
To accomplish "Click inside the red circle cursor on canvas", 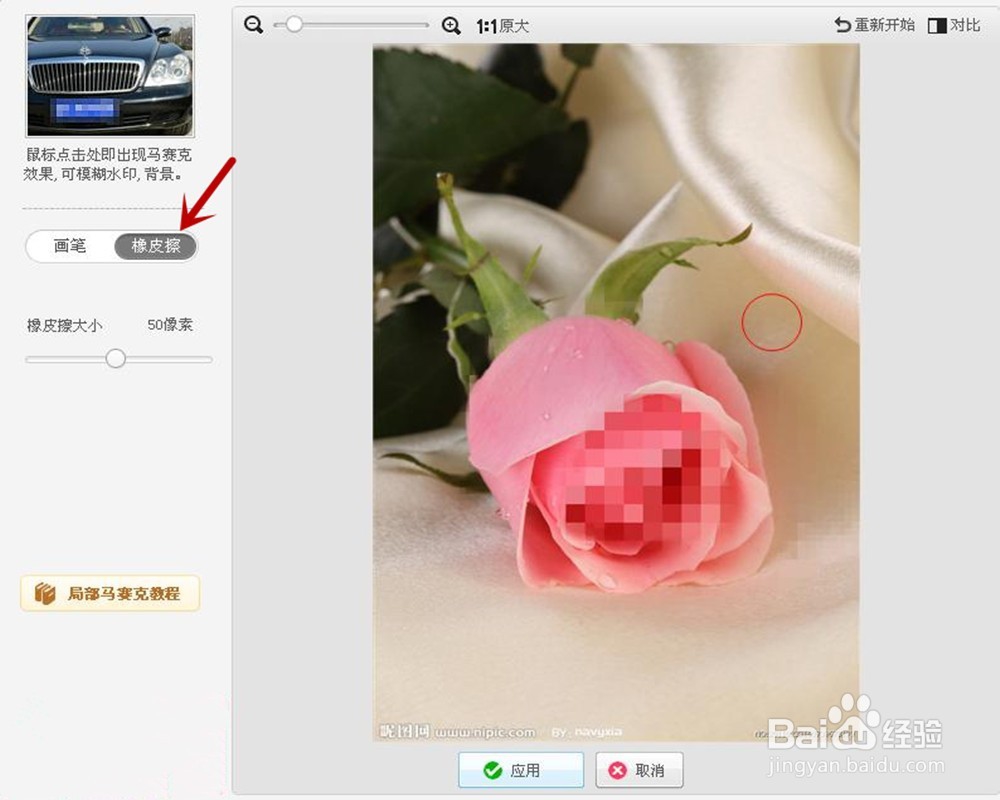I will pos(772,322).
